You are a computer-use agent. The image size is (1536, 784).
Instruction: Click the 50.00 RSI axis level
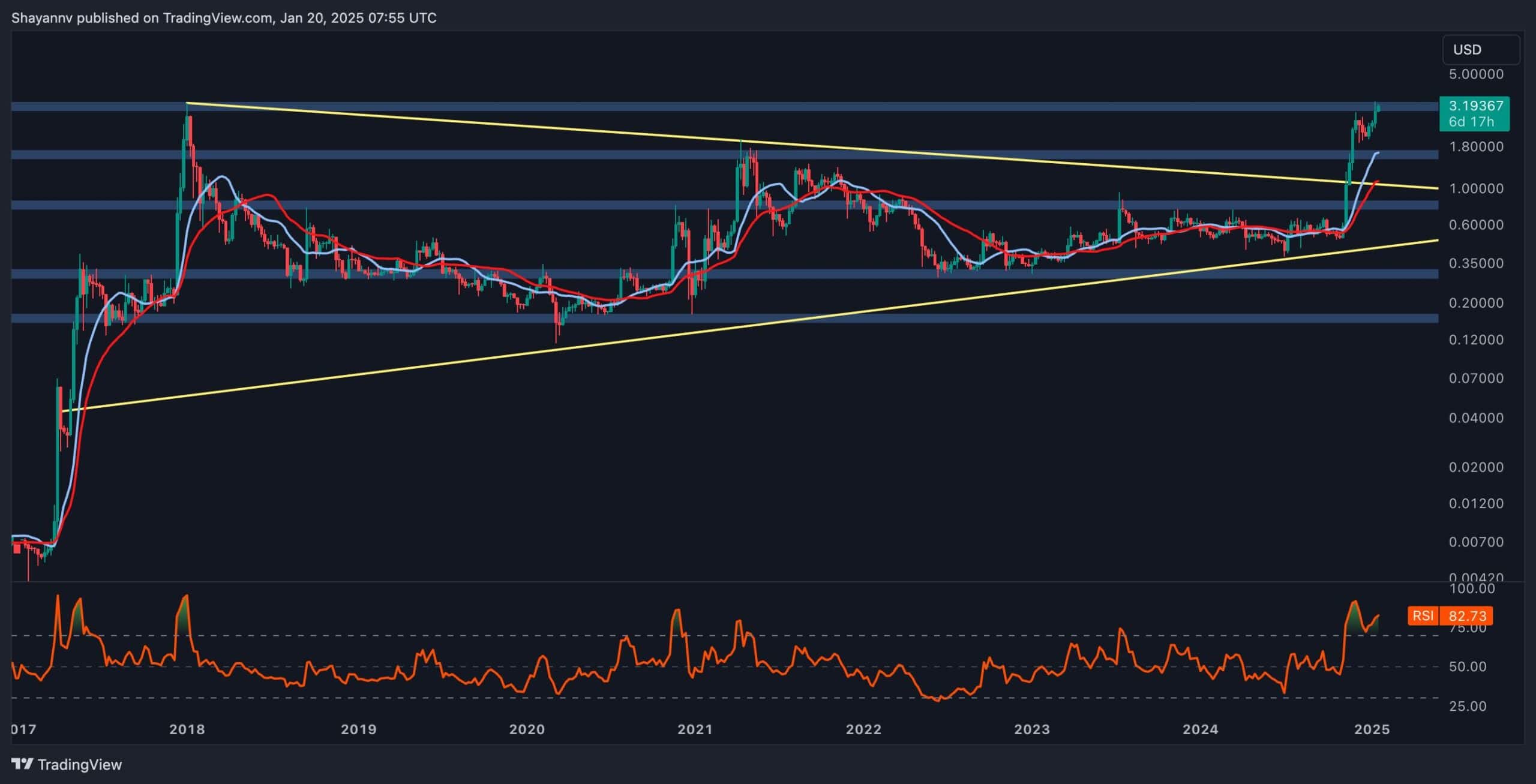tap(1467, 666)
